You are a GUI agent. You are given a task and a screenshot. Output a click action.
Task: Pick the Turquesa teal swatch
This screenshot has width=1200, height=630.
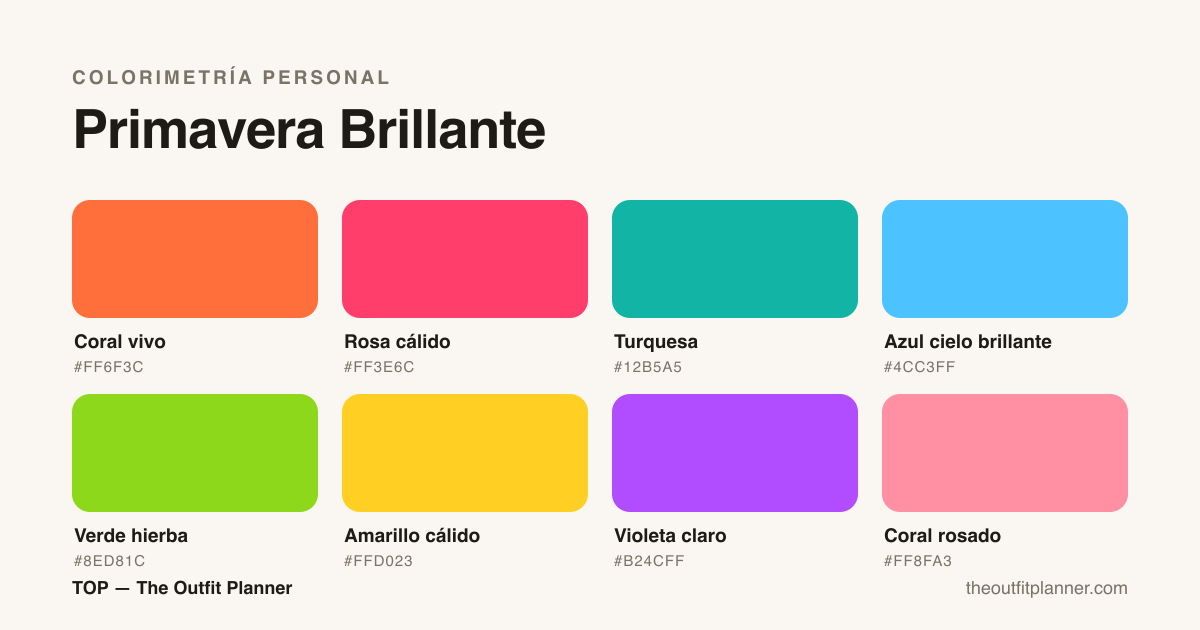tap(735, 259)
